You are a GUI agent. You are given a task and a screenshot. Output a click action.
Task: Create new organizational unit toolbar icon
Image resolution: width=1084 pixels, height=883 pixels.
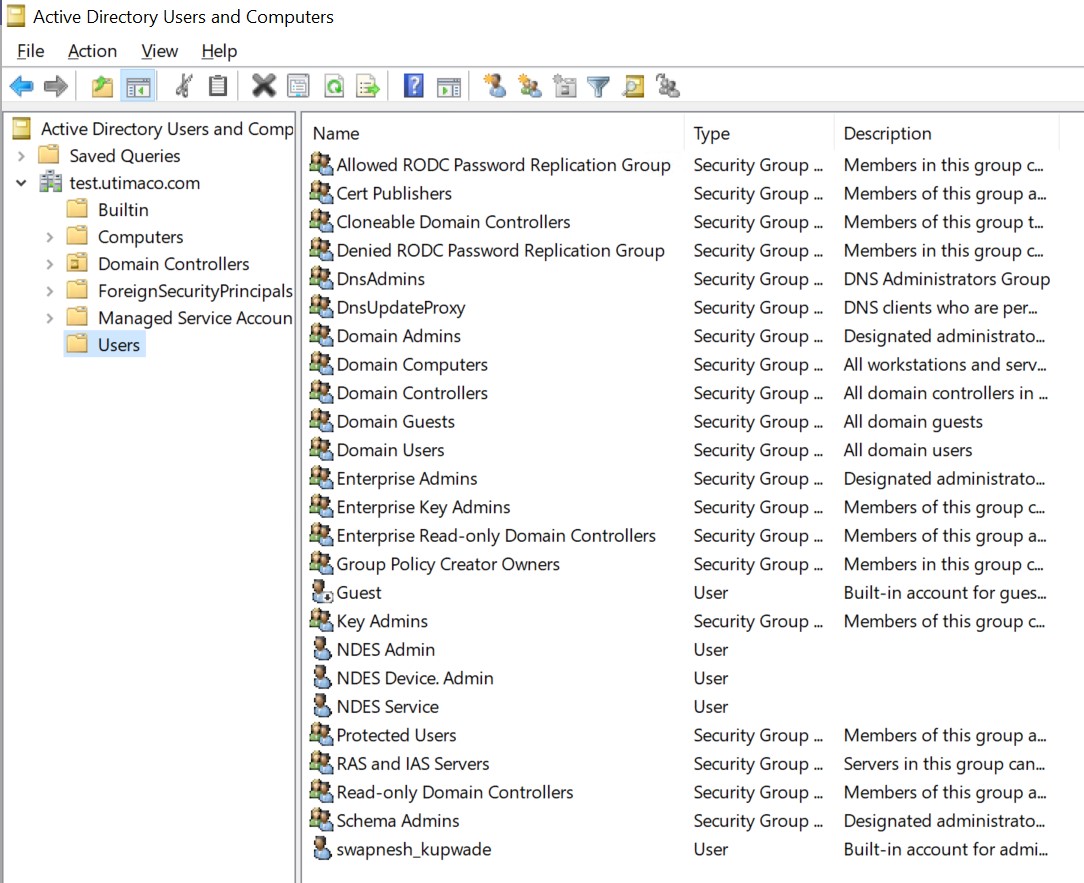coord(565,86)
